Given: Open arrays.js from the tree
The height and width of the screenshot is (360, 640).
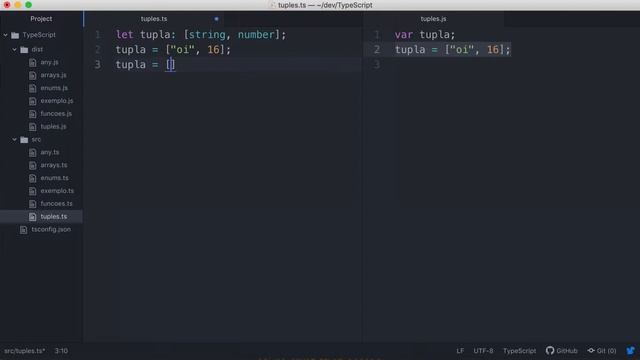Looking at the screenshot, I should 53,76.
